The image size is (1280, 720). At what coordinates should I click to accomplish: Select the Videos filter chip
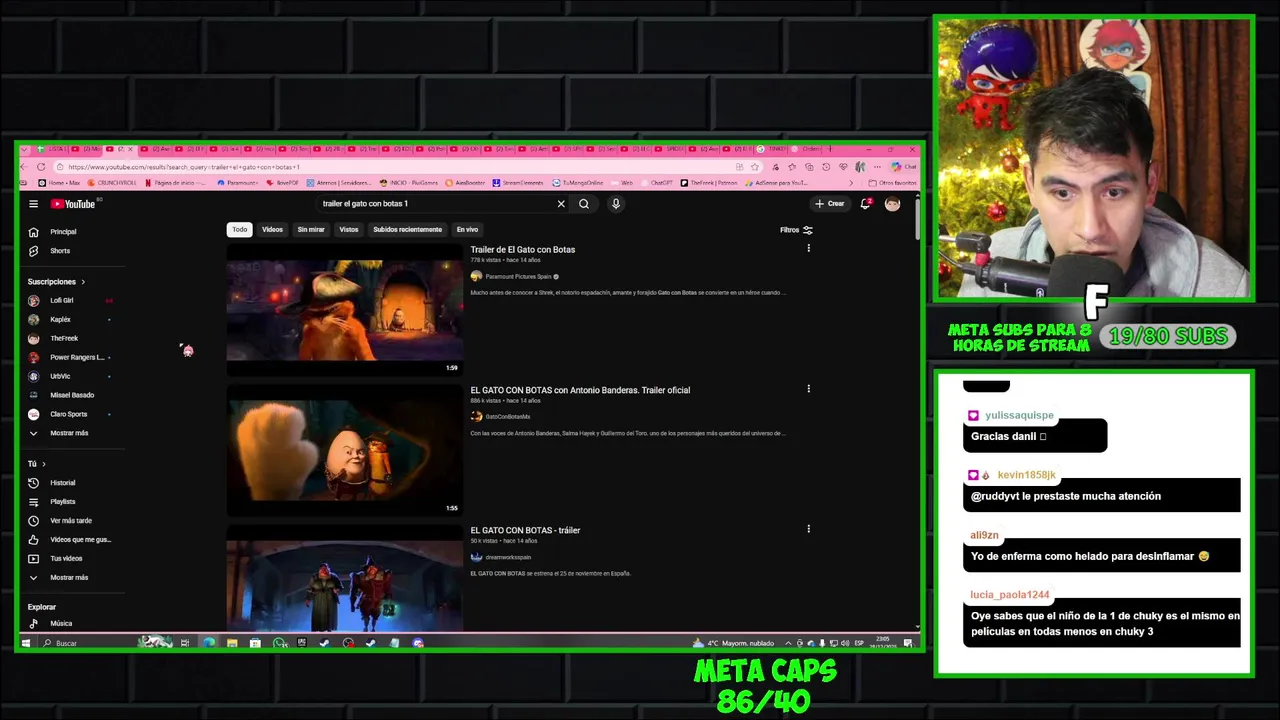click(x=272, y=230)
